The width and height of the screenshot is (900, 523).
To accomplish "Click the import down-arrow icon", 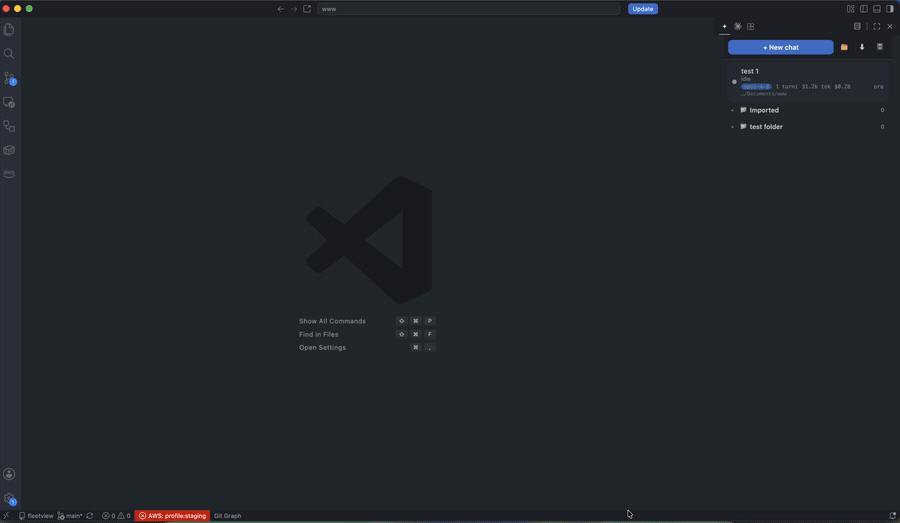I will pyautogui.click(x=862, y=47).
